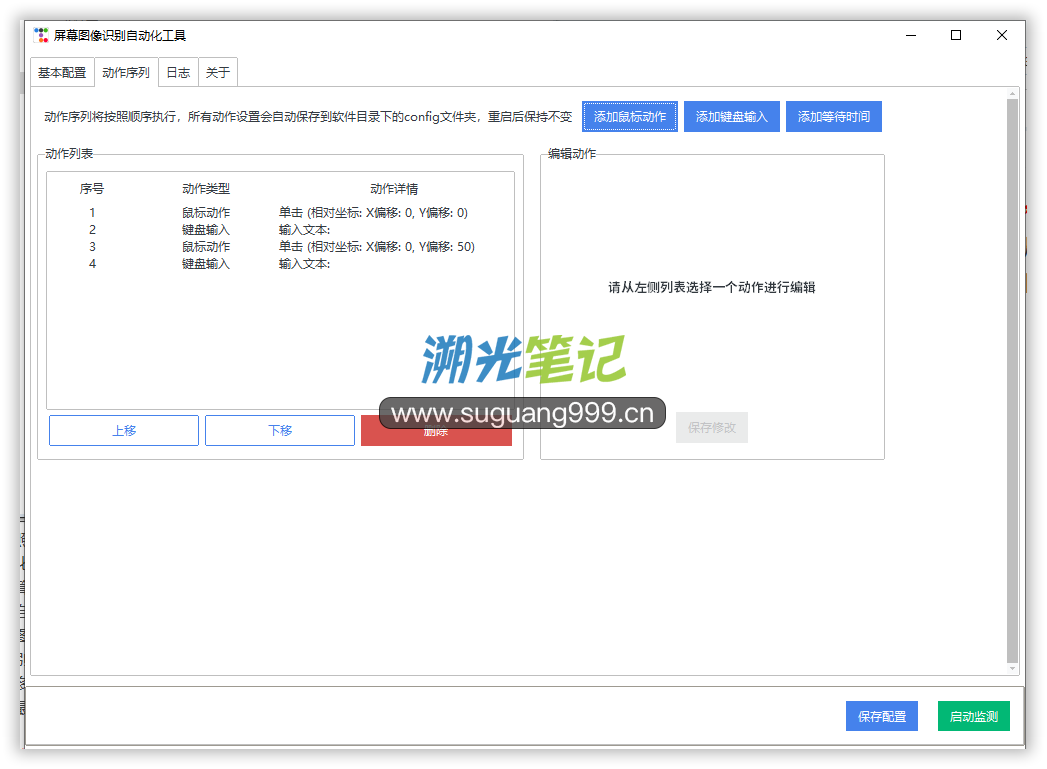Viewport: 1047px width, 769px height.
Task: Click the 添加键盘输入 button
Action: (x=732, y=117)
